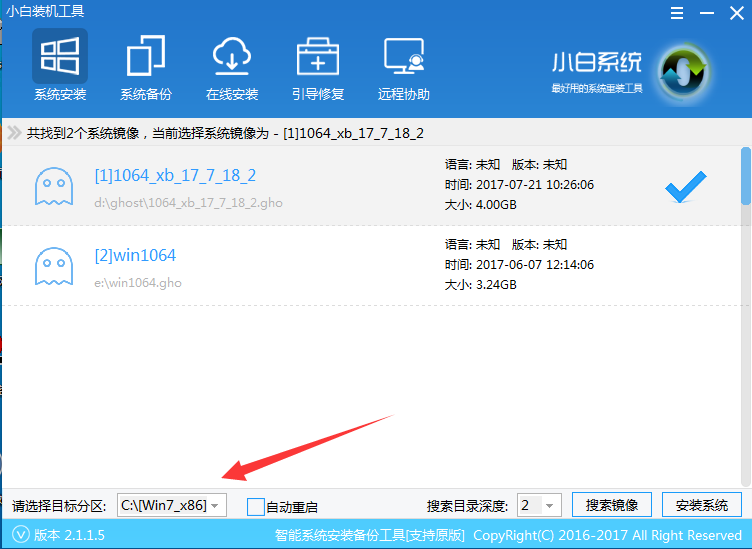Minimize the 小白装机工具 window
Viewport: 752px width, 549px height.
coord(707,13)
